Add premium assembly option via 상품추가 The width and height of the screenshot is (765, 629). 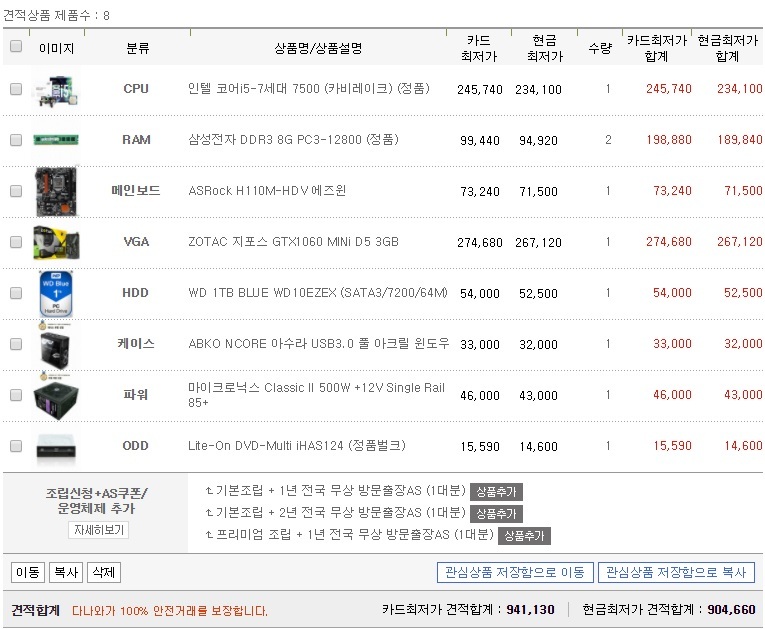(524, 535)
